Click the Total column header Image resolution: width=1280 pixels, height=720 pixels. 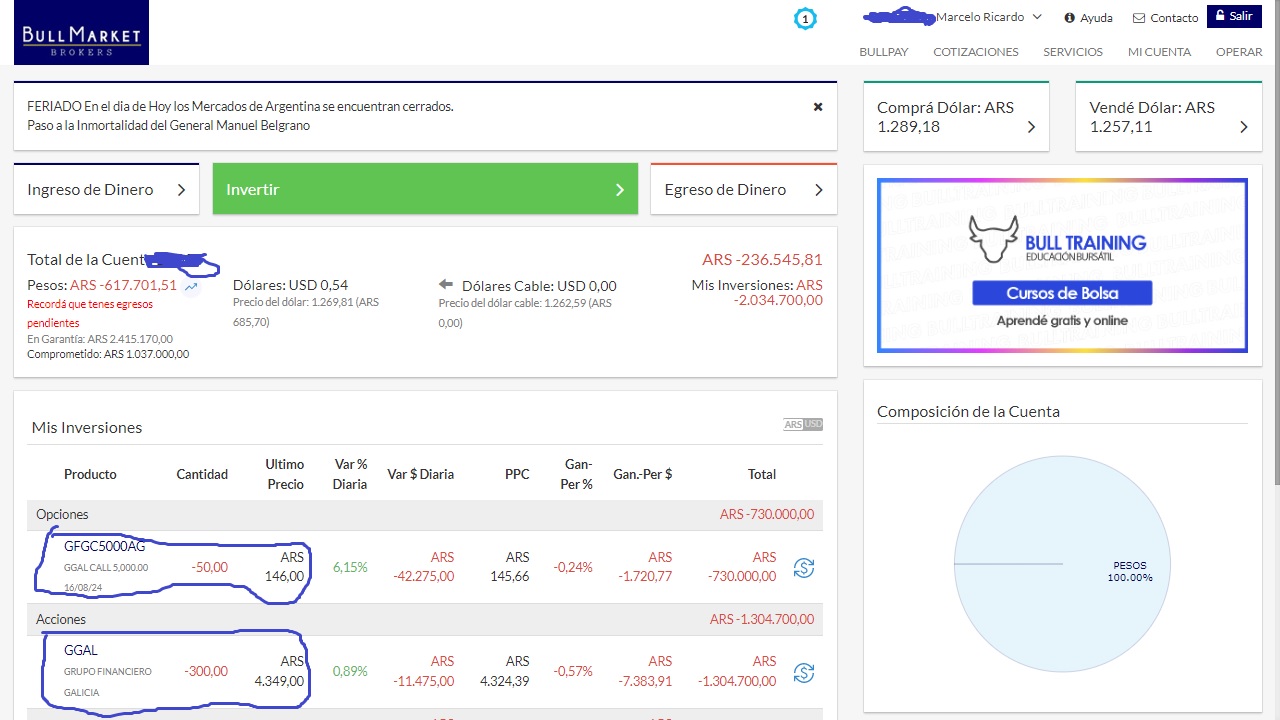(x=762, y=474)
